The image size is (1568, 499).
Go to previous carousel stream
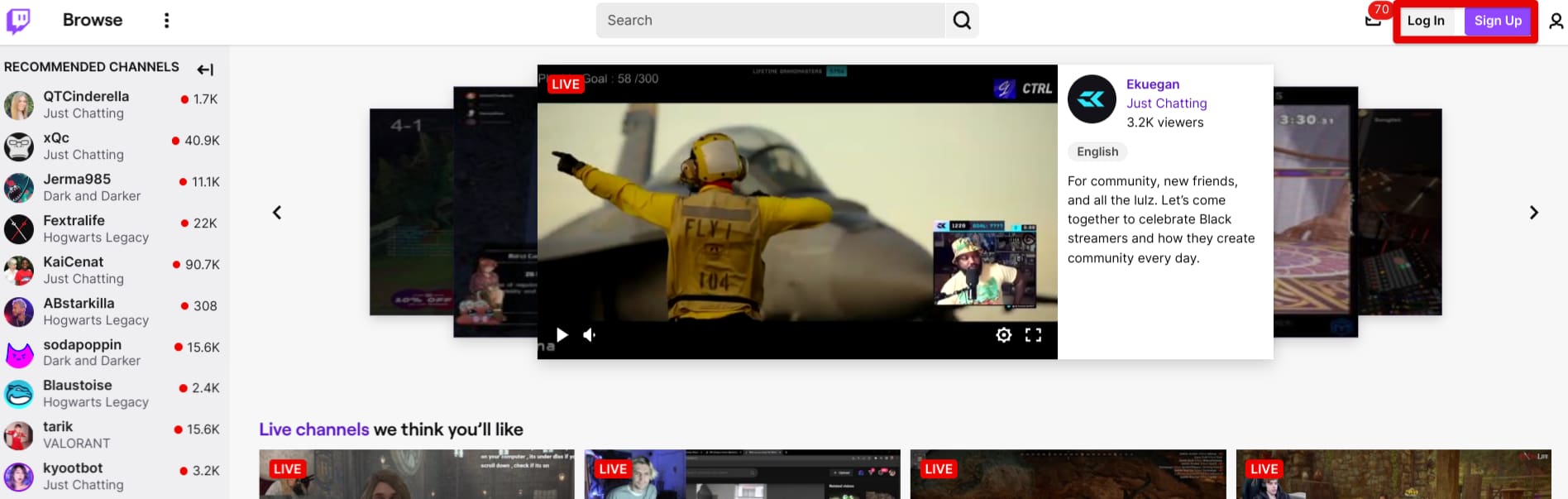point(277,213)
